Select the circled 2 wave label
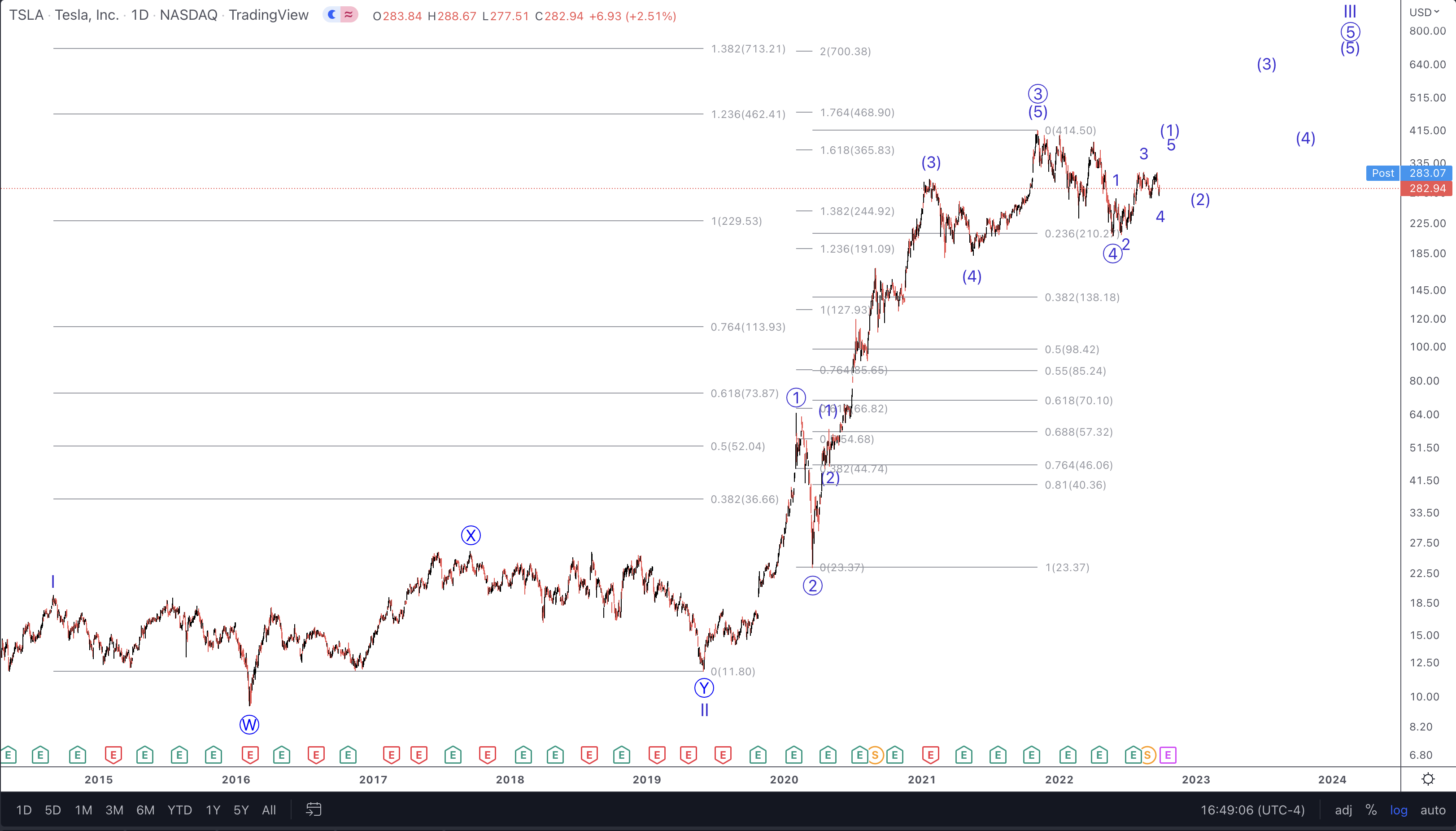The width and height of the screenshot is (1456, 831). (812, 586)
